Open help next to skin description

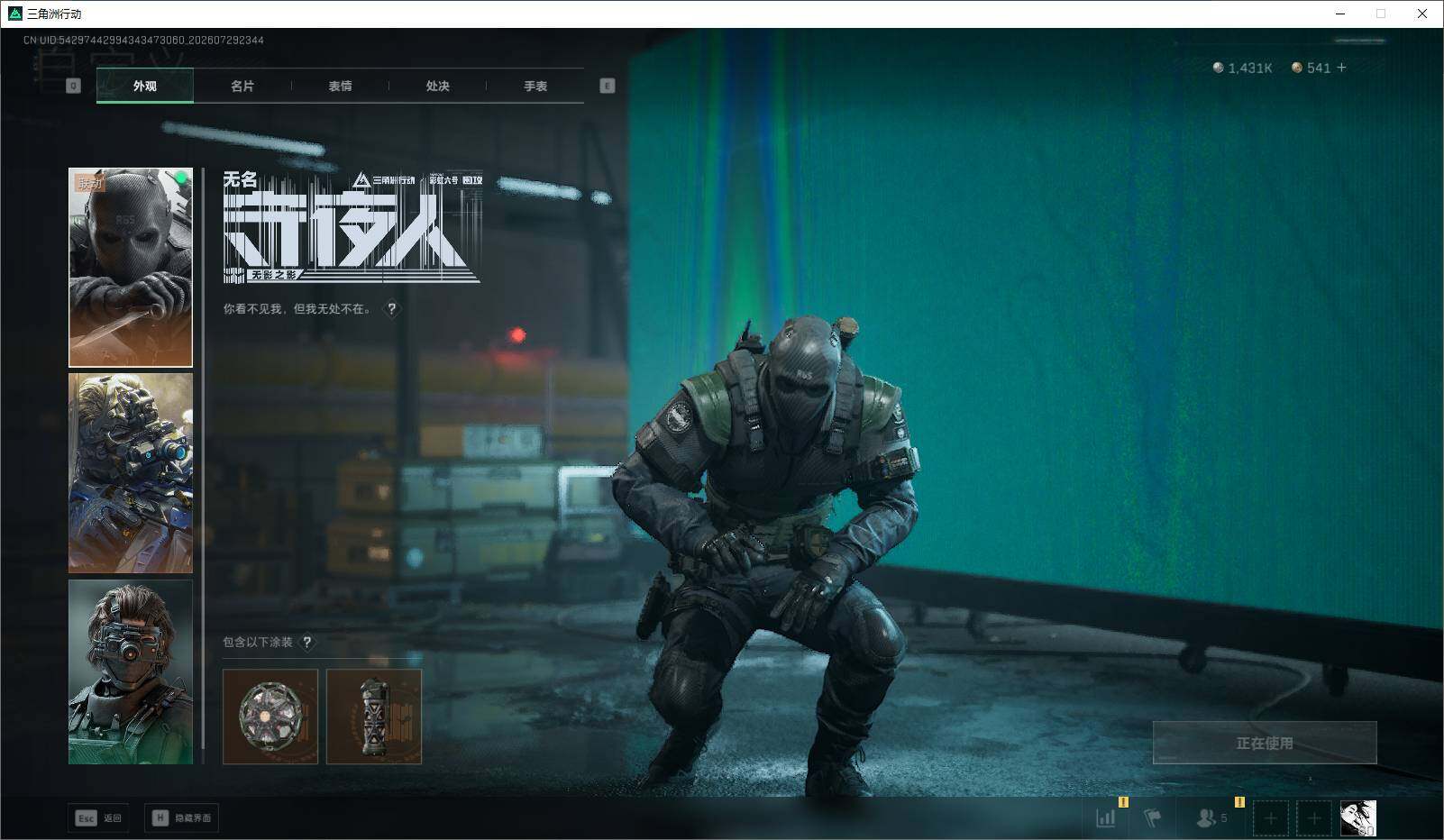point(391,309)
